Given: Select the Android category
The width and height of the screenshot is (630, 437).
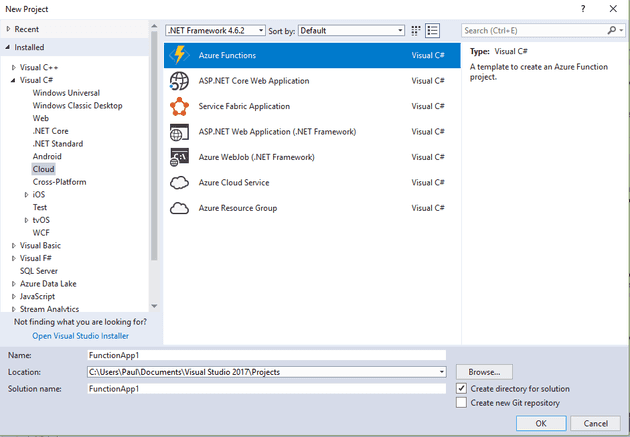Looking at the screenshot, I should pos(47,156).
